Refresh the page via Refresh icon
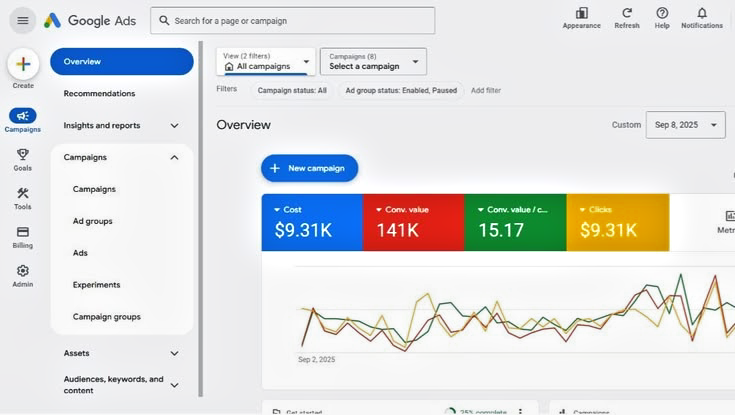Viewport: 735px width, 415px height. tap(627, 13)
